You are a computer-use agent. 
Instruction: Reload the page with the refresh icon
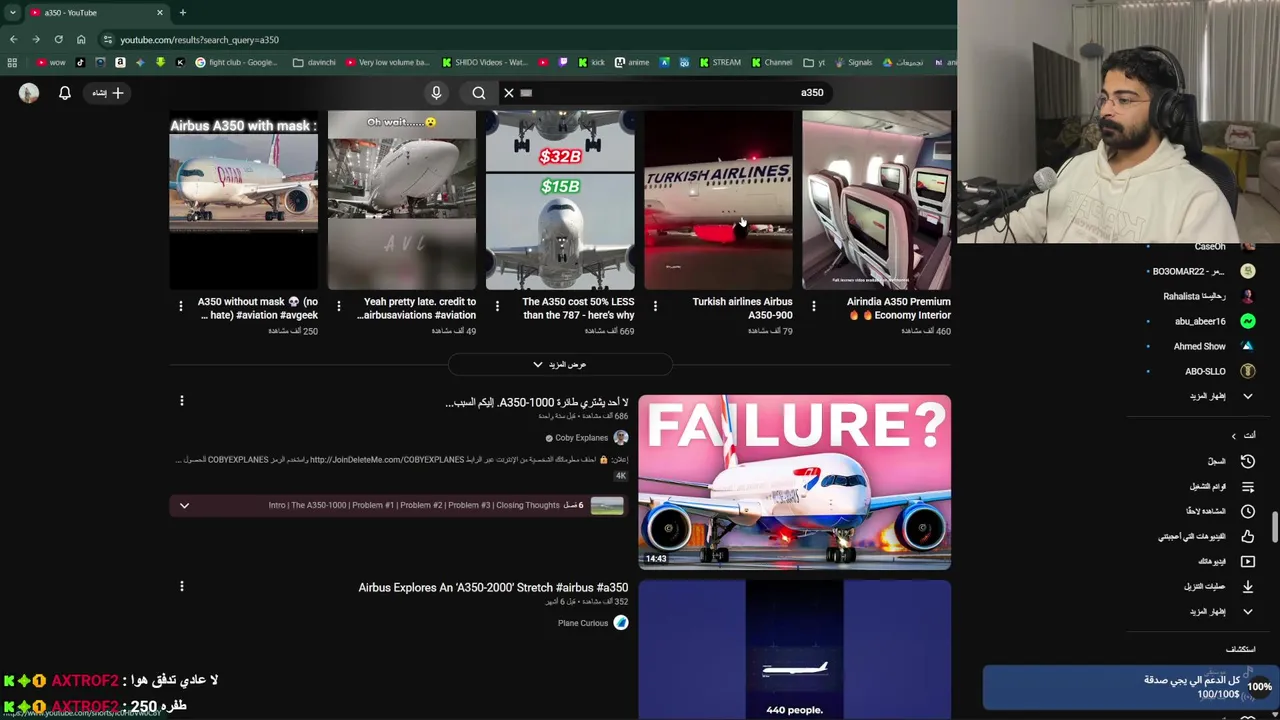58,40
